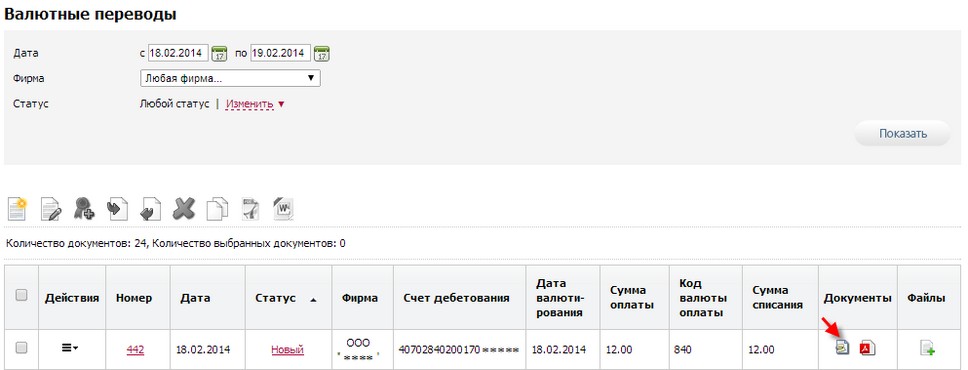Click the toolbar Word export icon
This screenshot has height=370, width=968.
tap(283, 209)
